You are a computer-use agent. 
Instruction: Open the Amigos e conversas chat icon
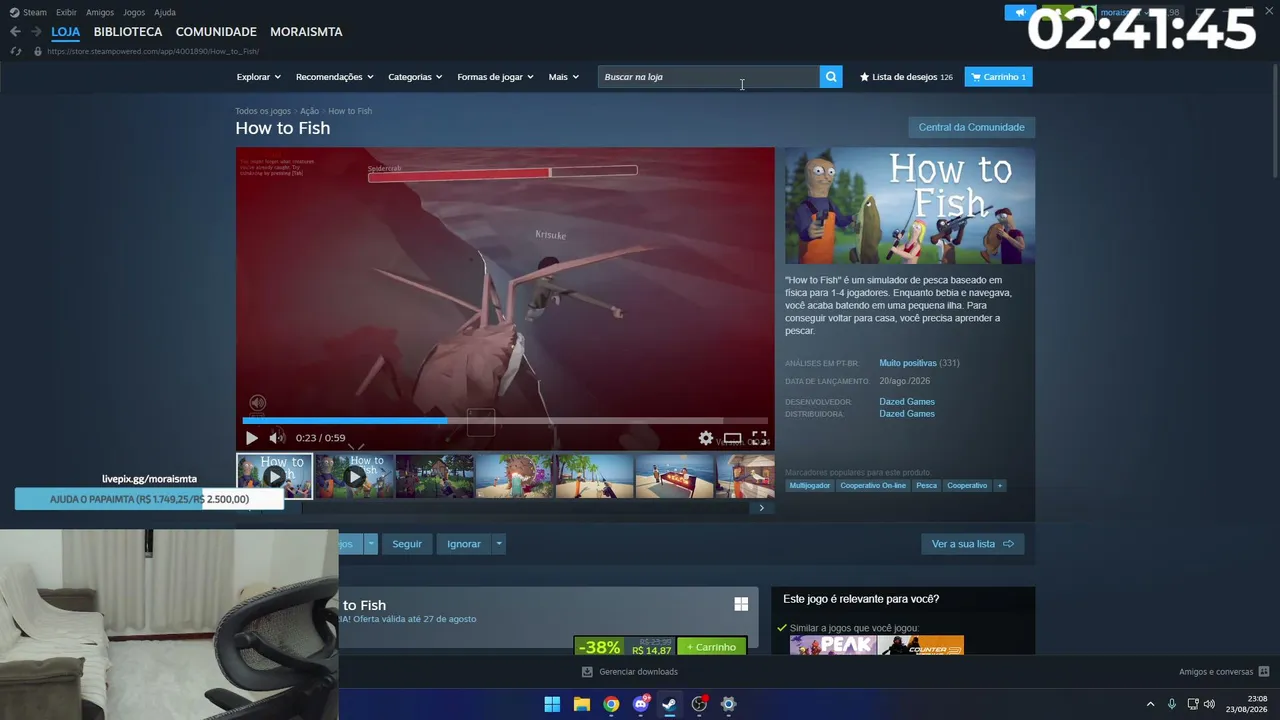pyautogui.click(x=1264, y=672)
